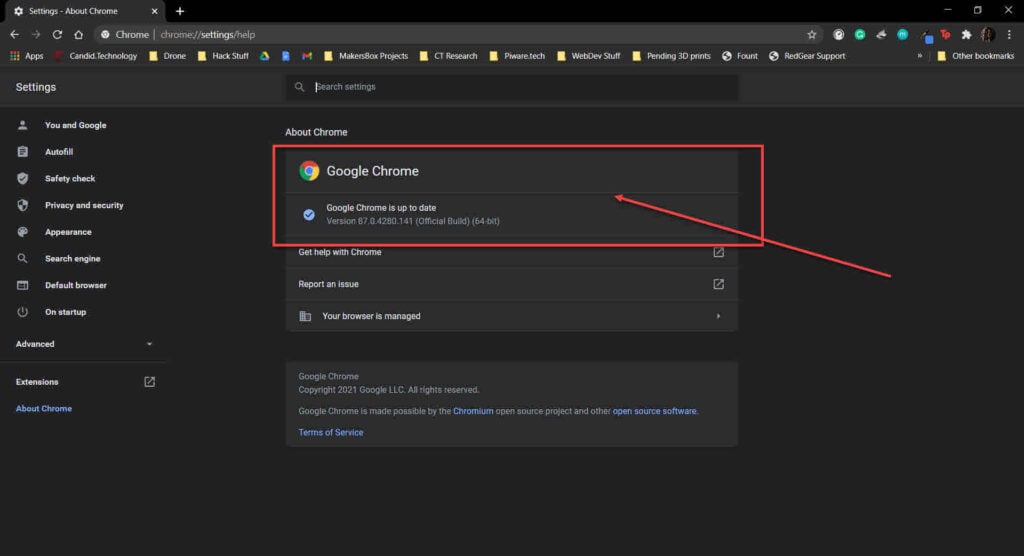Click the green Grammarly extension icon

tap(860, 35)
